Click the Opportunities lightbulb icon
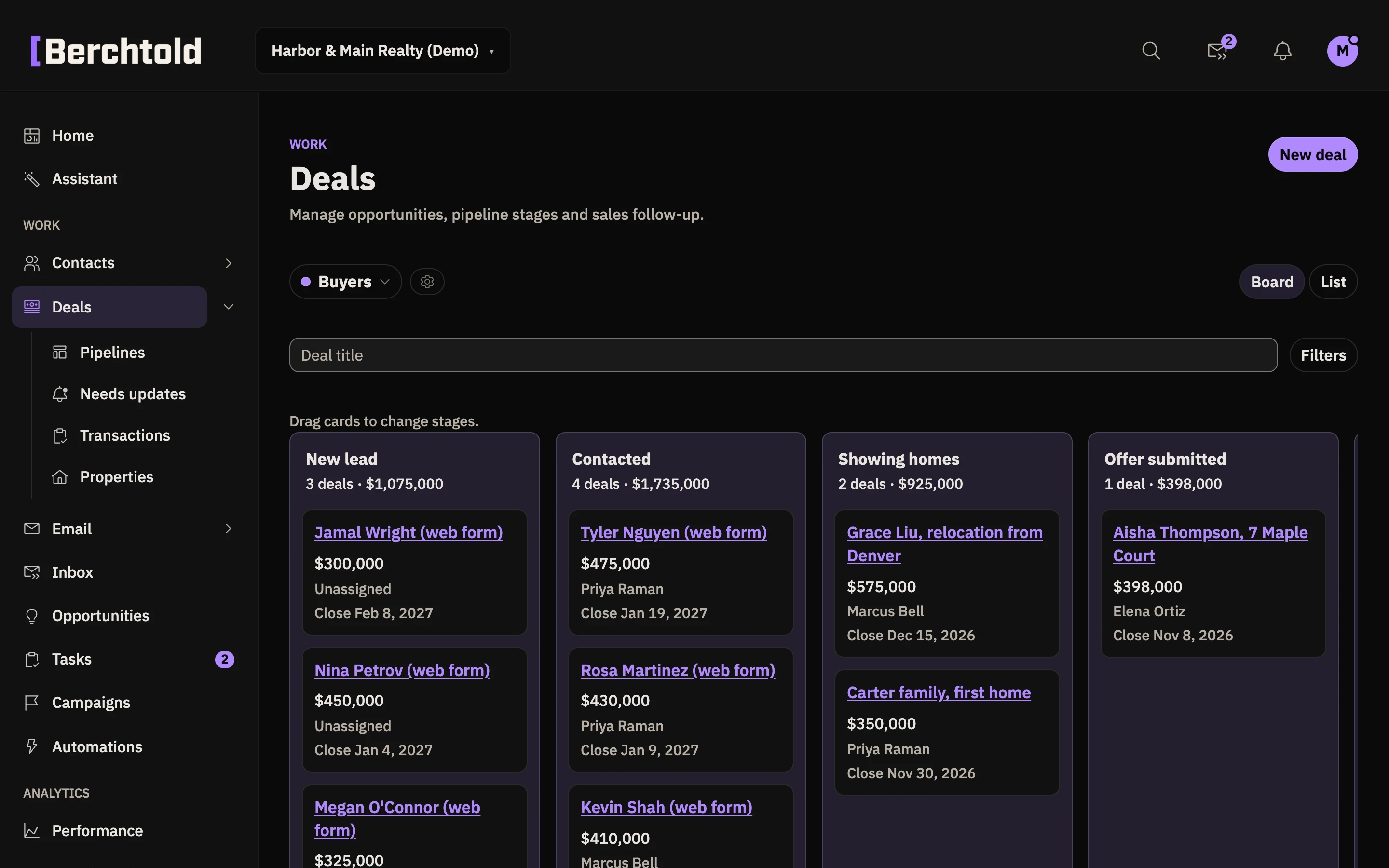 (x=31, y=616)
